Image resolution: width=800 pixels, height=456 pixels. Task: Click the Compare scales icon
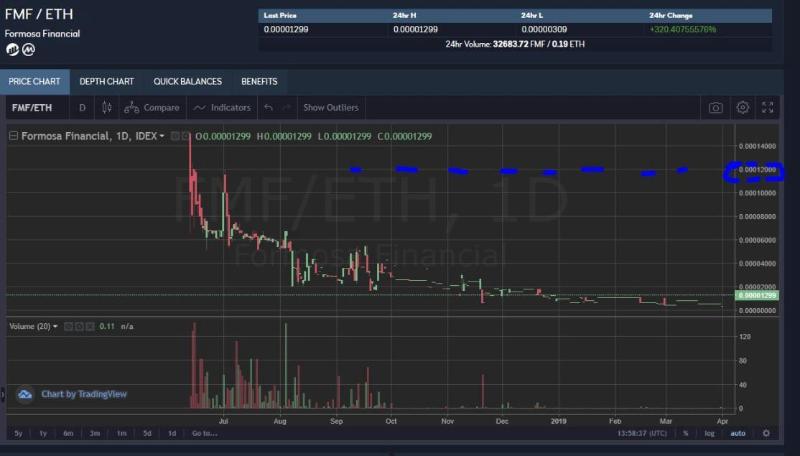132,108
